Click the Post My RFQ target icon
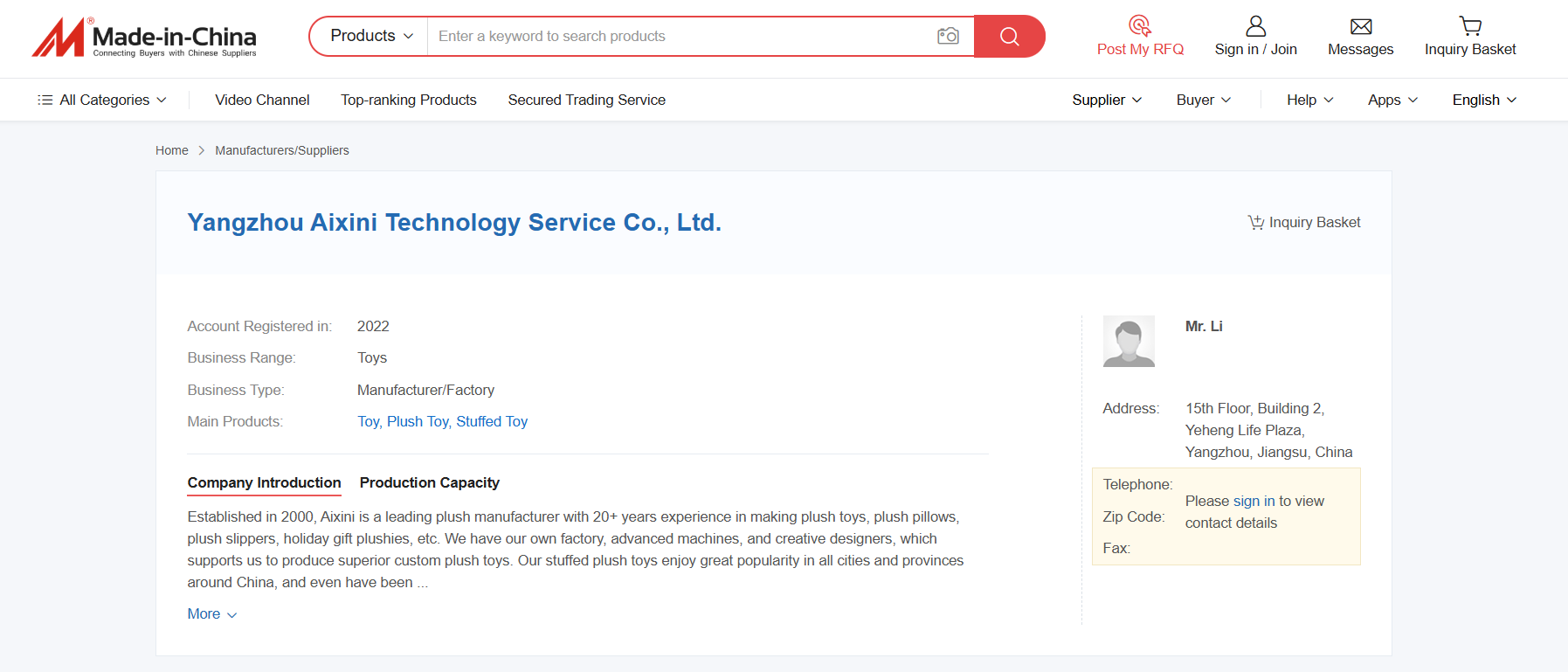The height and width of the screenshot is (672, 1568). (1140, 25)
